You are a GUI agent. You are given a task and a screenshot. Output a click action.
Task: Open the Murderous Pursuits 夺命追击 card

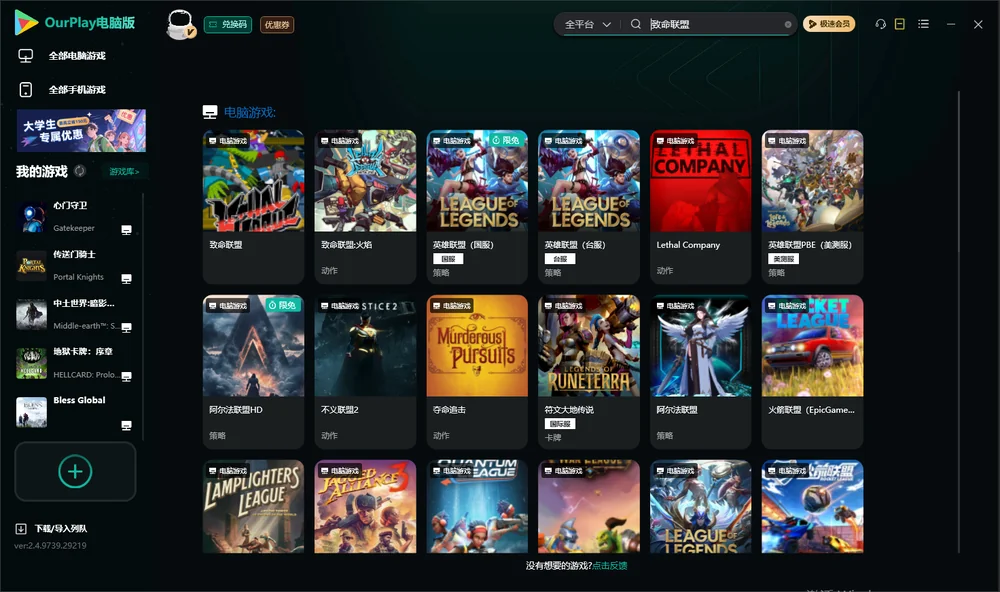click(477, 372)
